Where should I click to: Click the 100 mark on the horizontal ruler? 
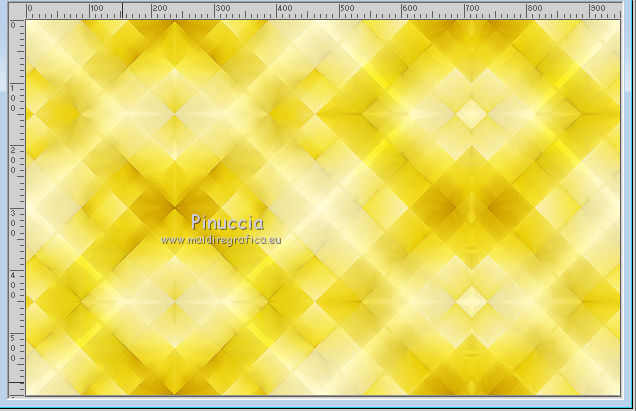click(x=97, y=8)
